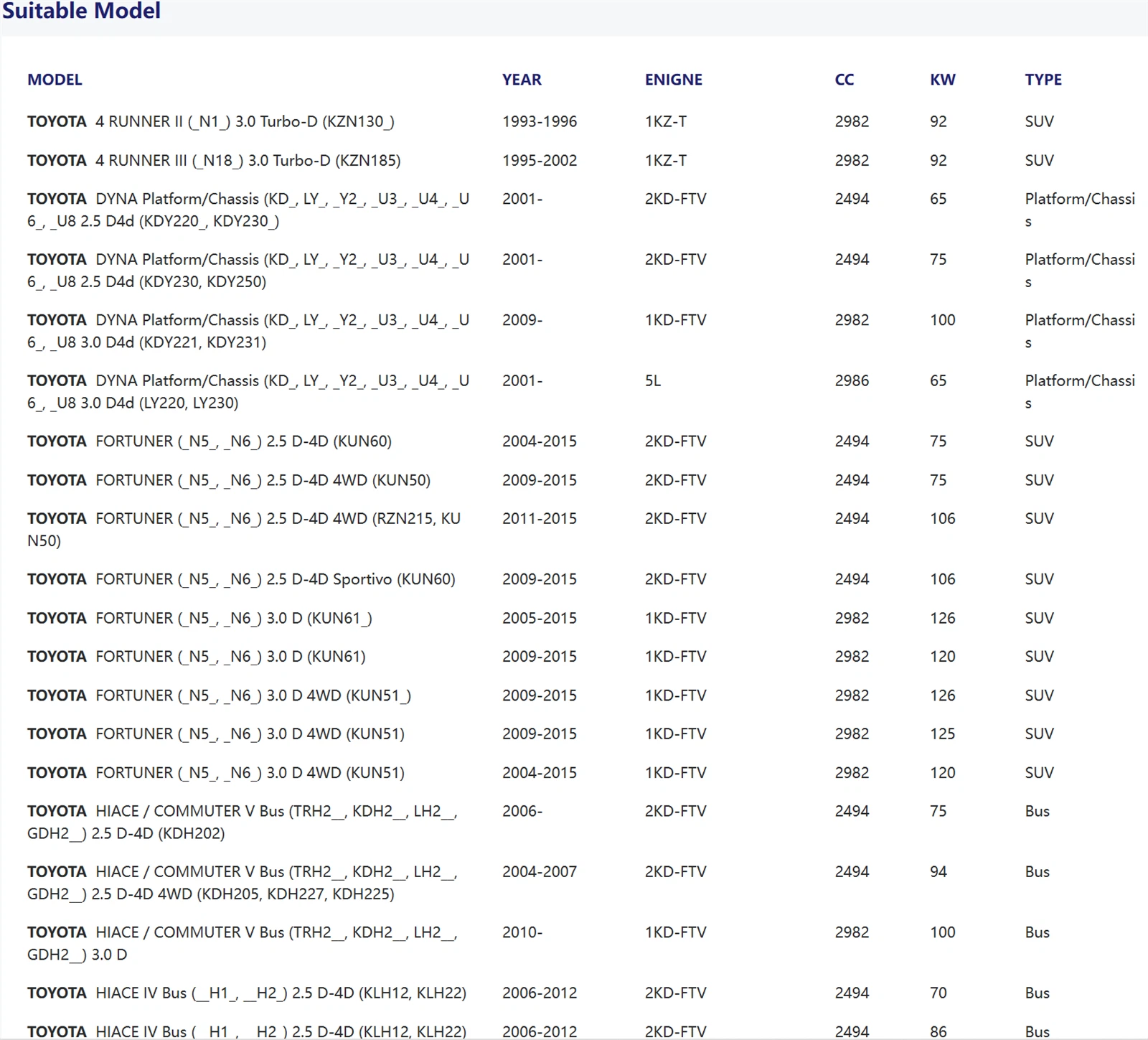Screen dimensions: 1148x1040
Task: Click the SUV type for 4 RUNNER III
Action: pyautogui.click(x=1040, y=161)
